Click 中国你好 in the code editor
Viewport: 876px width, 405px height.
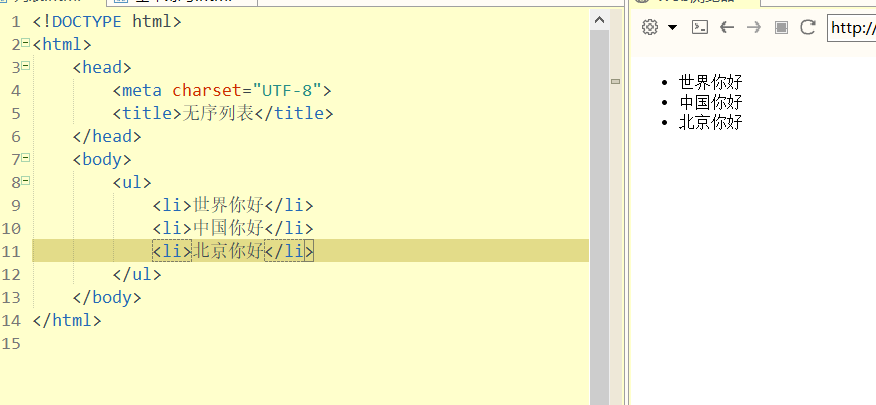228,228
